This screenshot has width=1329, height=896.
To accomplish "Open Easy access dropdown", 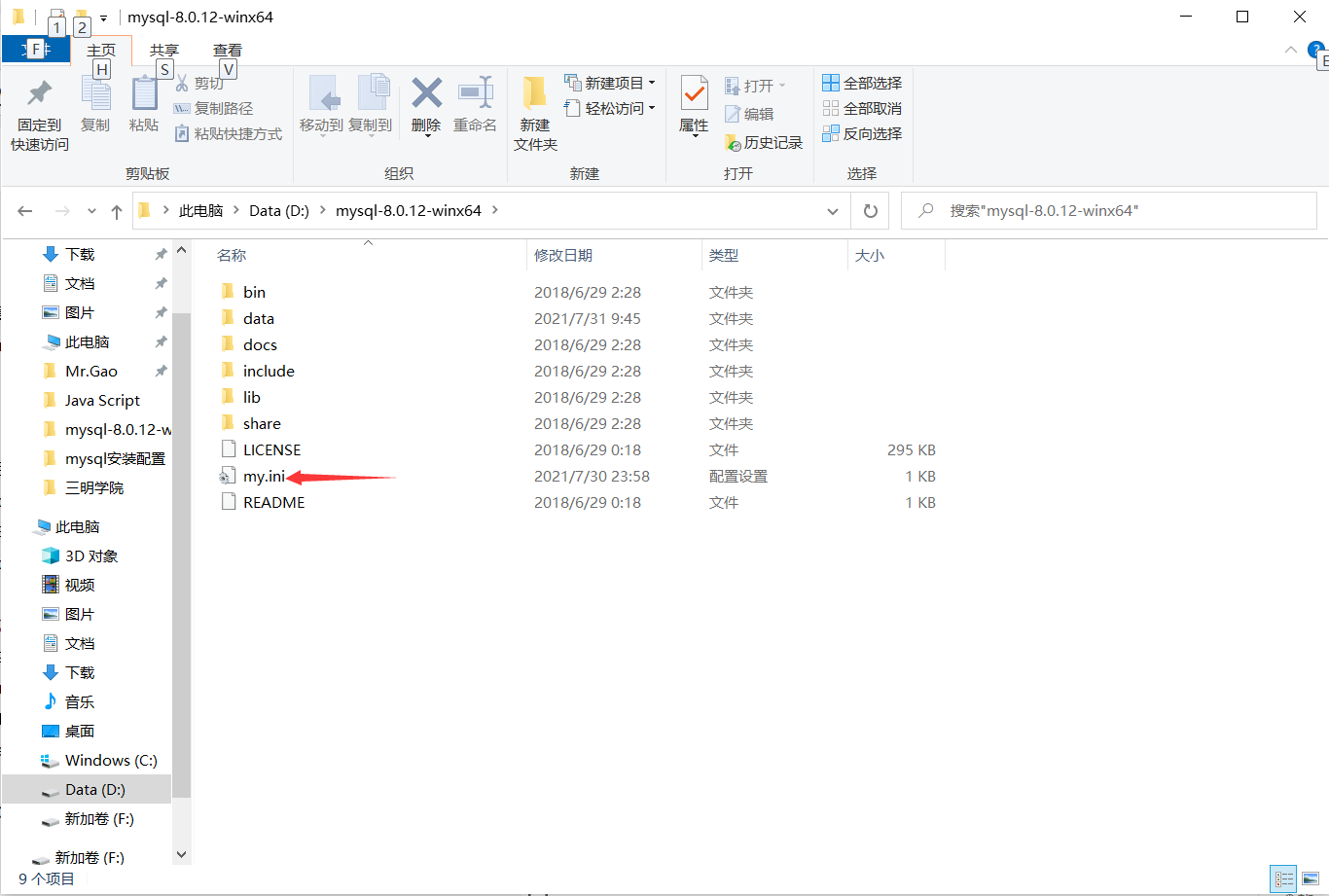I will [609, 109].
